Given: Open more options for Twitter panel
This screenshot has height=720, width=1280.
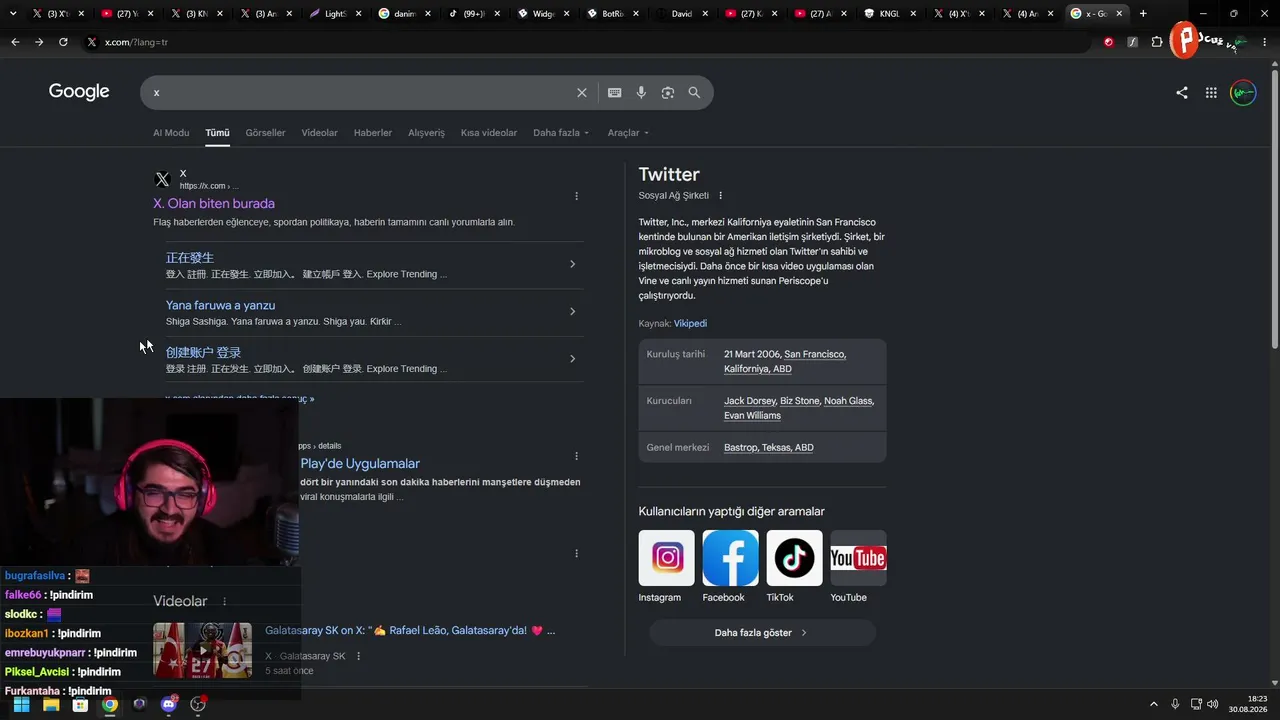Looking at the screenshot, I should click(720, 195).
